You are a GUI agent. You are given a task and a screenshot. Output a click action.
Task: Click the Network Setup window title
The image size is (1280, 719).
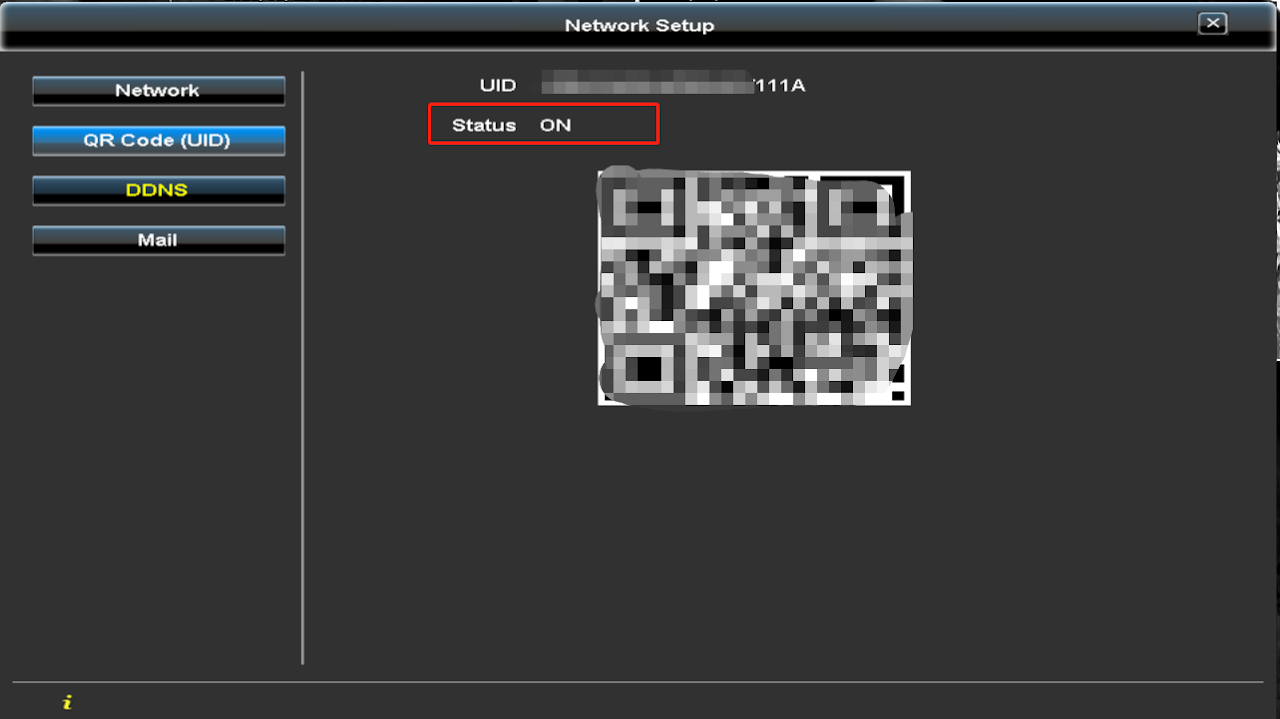(x=640, y=25)
